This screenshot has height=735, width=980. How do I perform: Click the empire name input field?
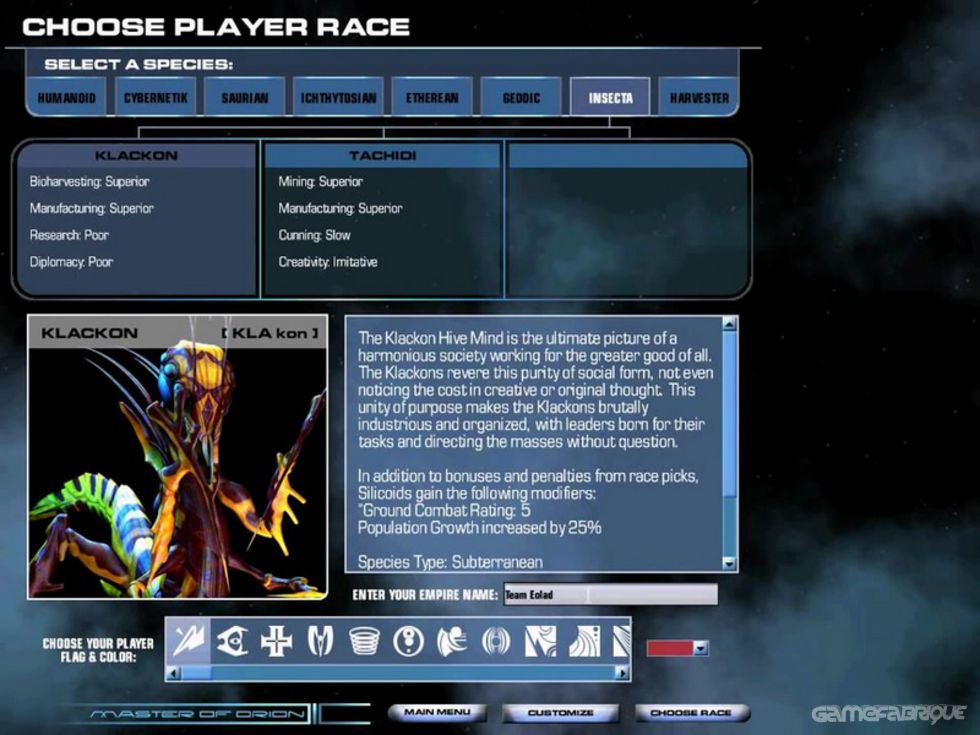coord(610,594)
